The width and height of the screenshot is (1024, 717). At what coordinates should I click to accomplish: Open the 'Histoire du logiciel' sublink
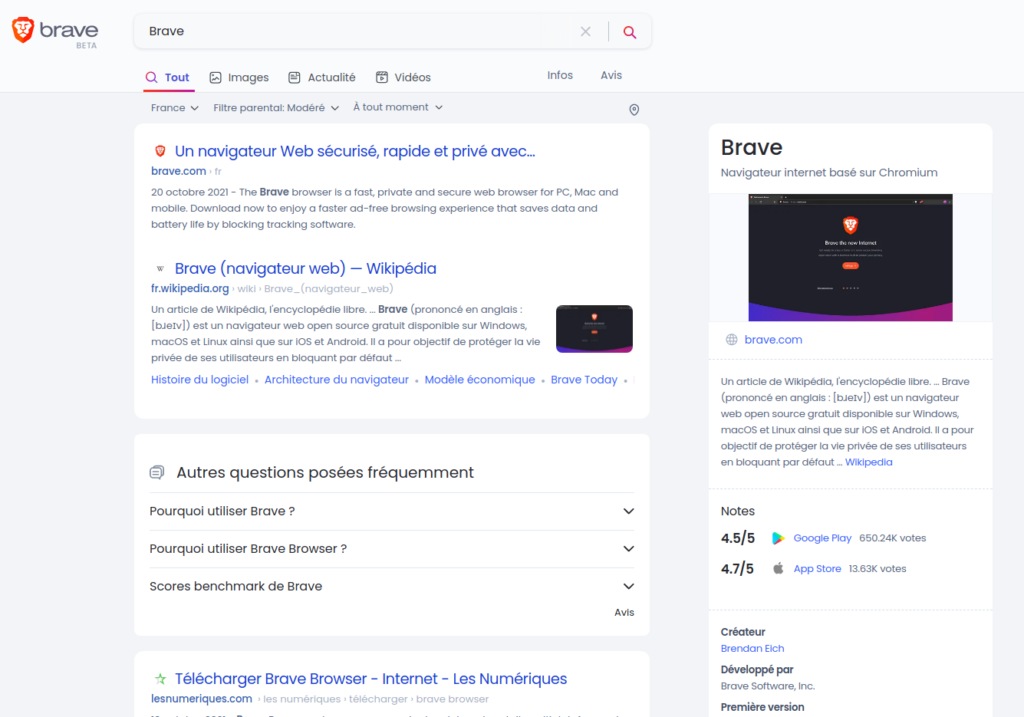[200, 379]
